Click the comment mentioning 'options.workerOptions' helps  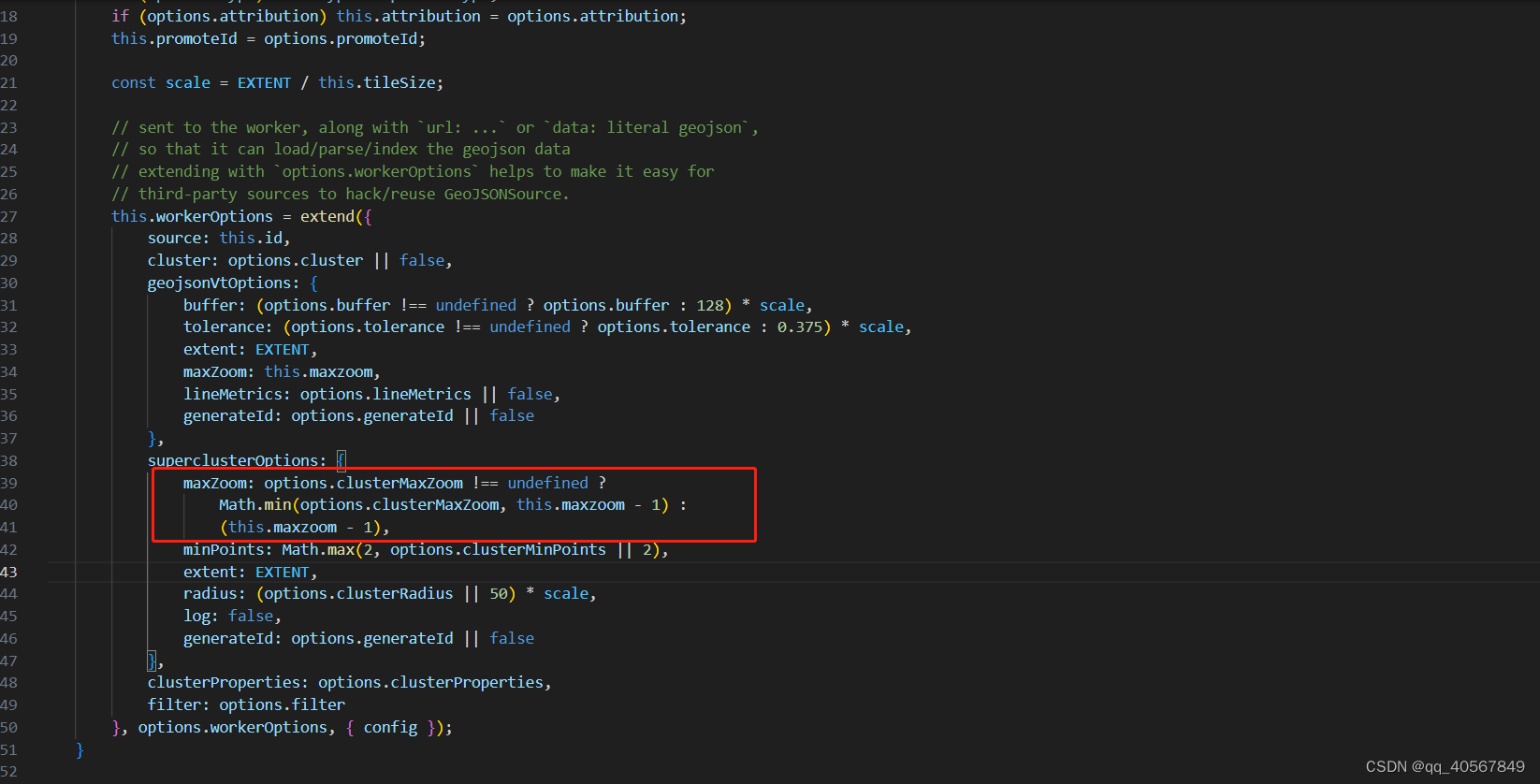(x=413, y=171)
